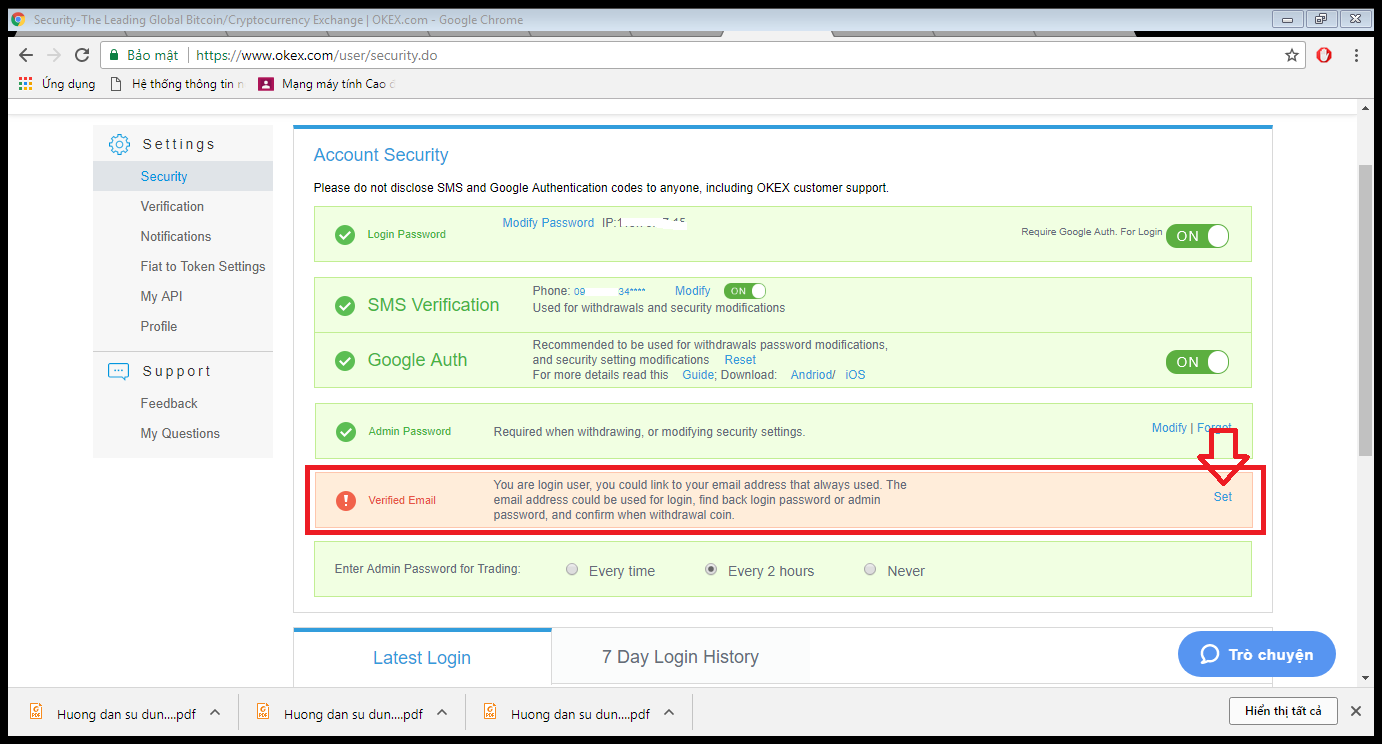Screen dimensions: 1382x744
Task: Click Set link for Verified Email
Action: [1222, 497]
